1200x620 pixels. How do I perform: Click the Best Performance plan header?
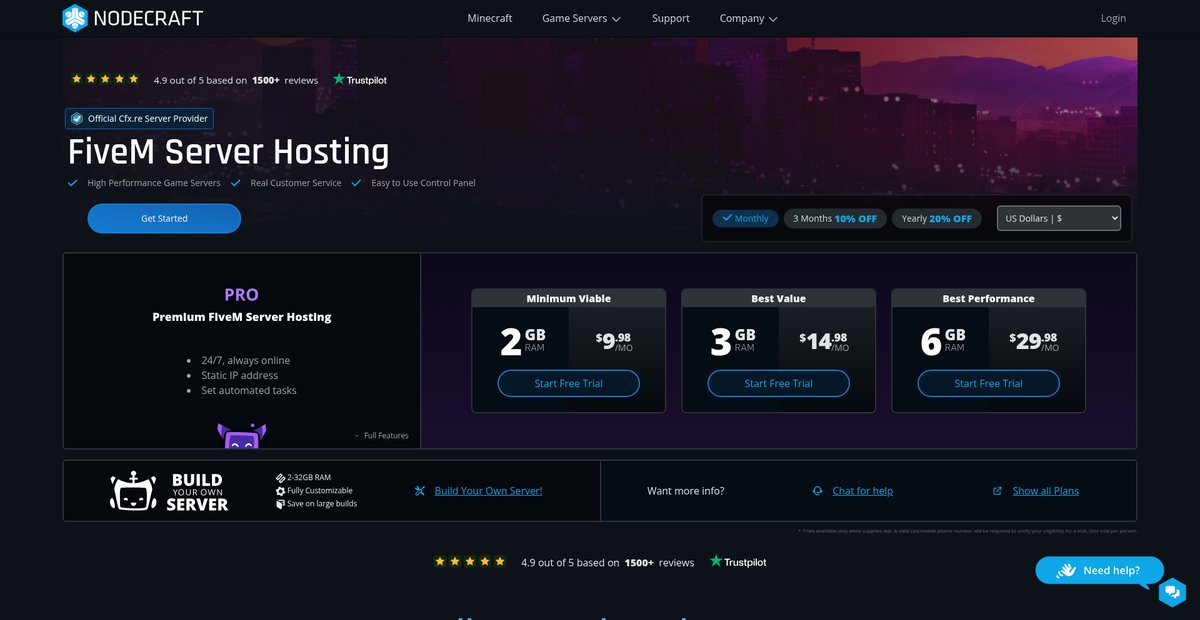988,298
